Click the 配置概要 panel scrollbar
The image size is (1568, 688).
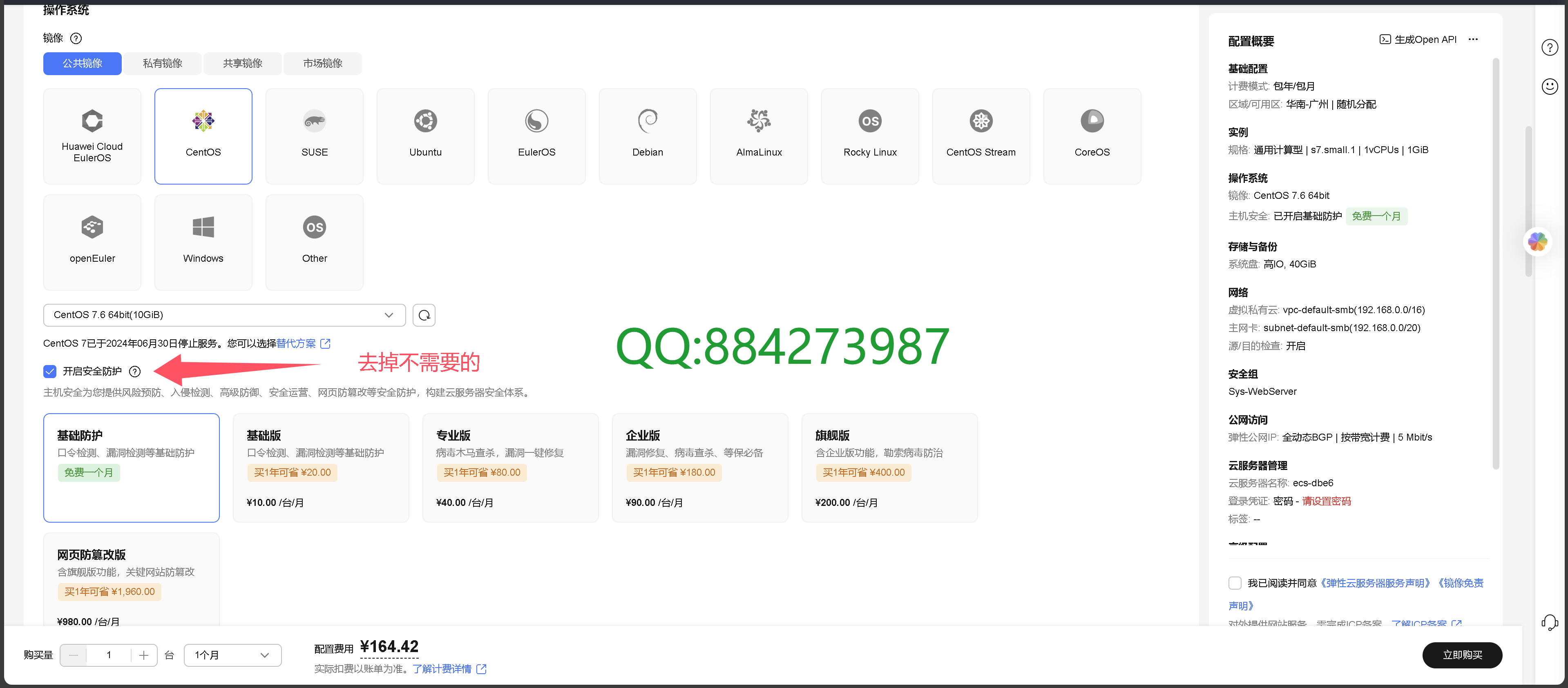click(x=1496, y=263)
